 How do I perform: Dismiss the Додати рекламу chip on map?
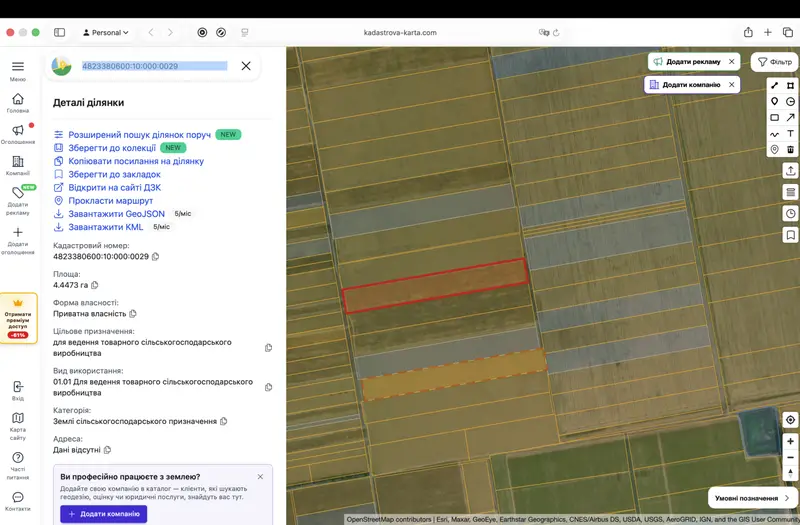732,61
